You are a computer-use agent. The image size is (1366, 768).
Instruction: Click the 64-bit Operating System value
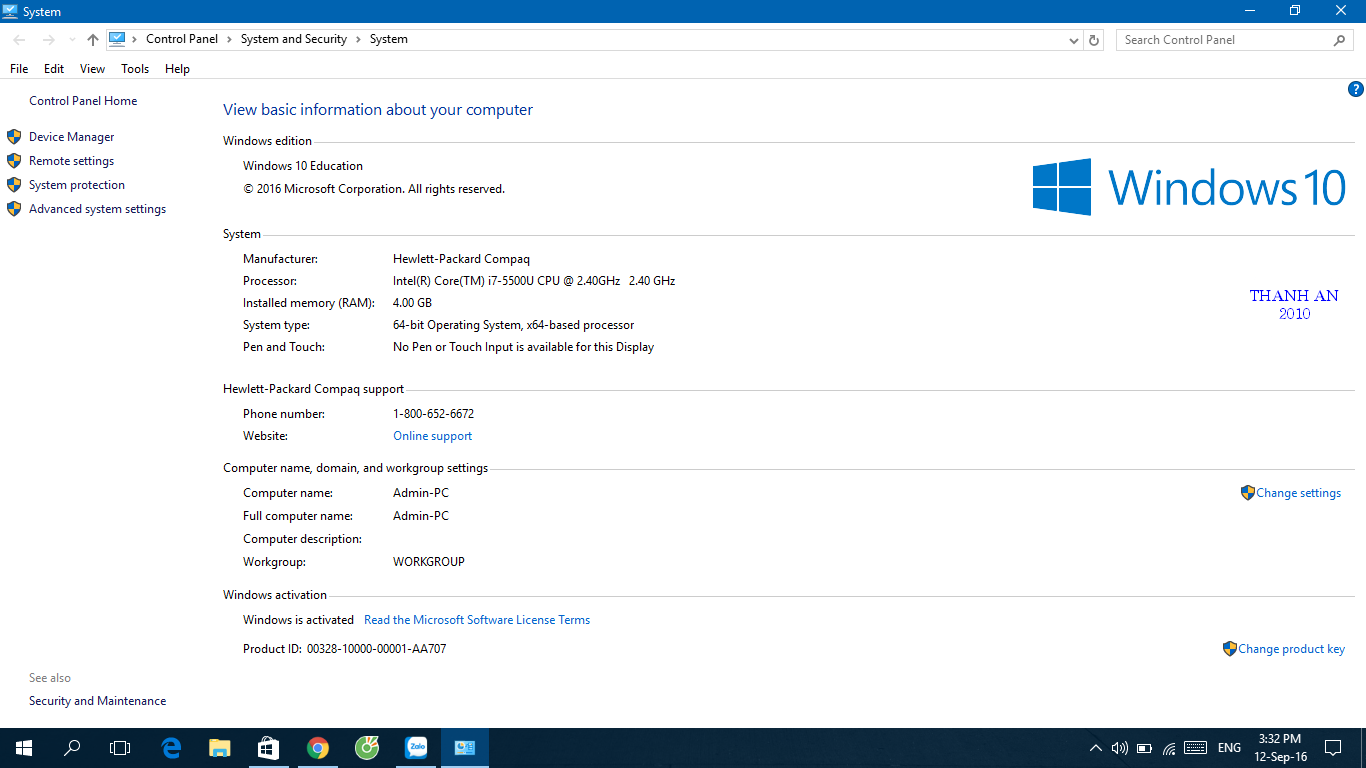tap(514, 325)
